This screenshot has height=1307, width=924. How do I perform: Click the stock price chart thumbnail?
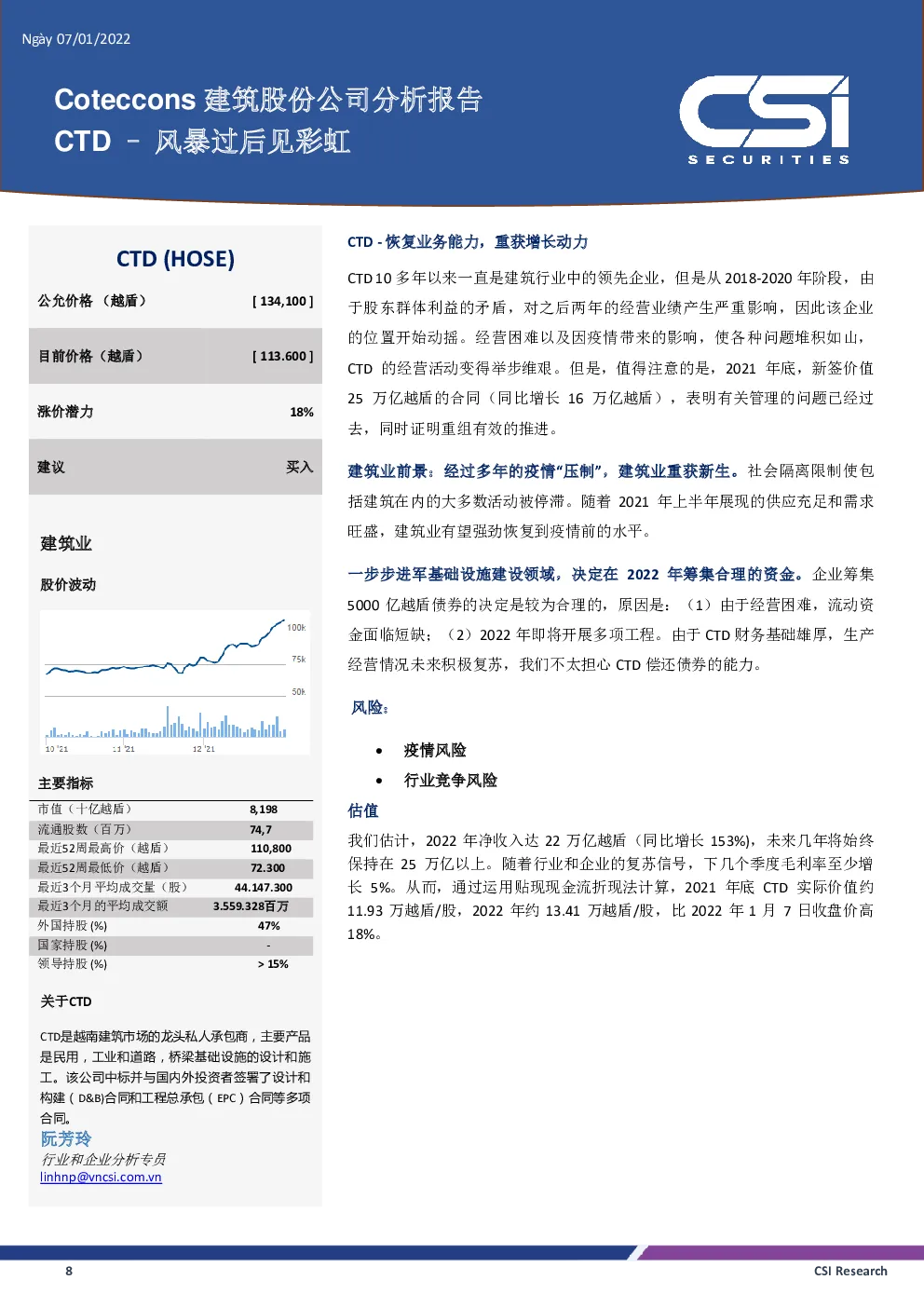coord(175,682)
